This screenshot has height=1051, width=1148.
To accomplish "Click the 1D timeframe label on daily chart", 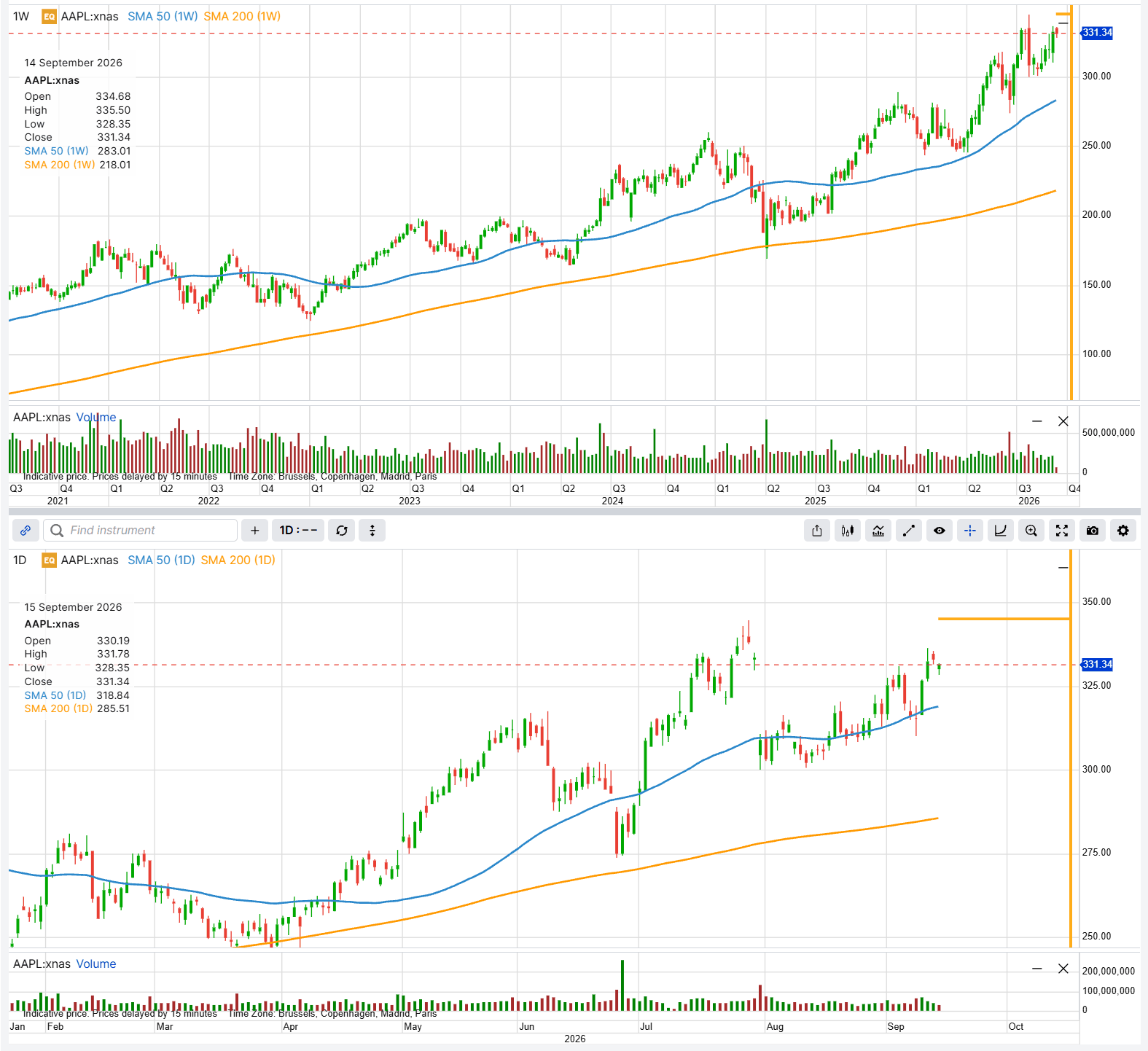I will (20, 560).
